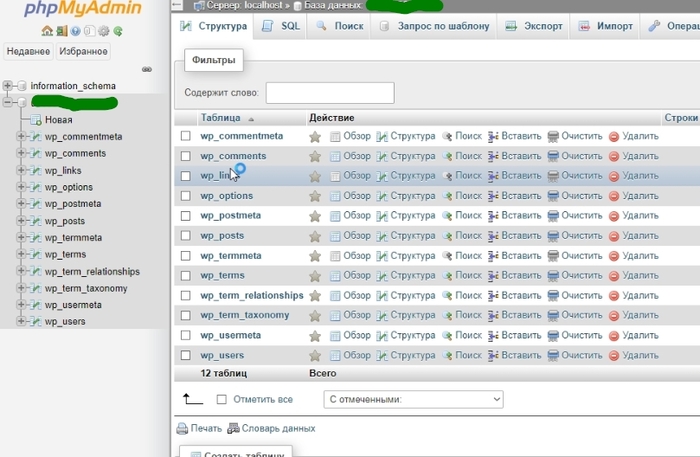700x457 pixels.
Task: Click the green reload navigation icon
Action: 118,31
